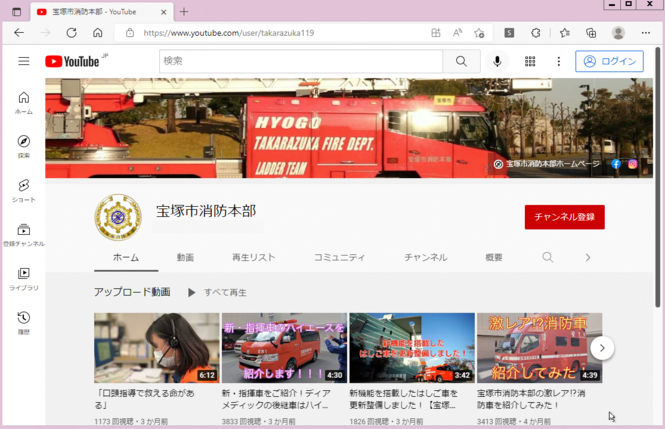Image resolution: width=665 pixels, height=429 pixels.
Task: Open the YouTube settings three-dot menu
Action: point(559,61)
